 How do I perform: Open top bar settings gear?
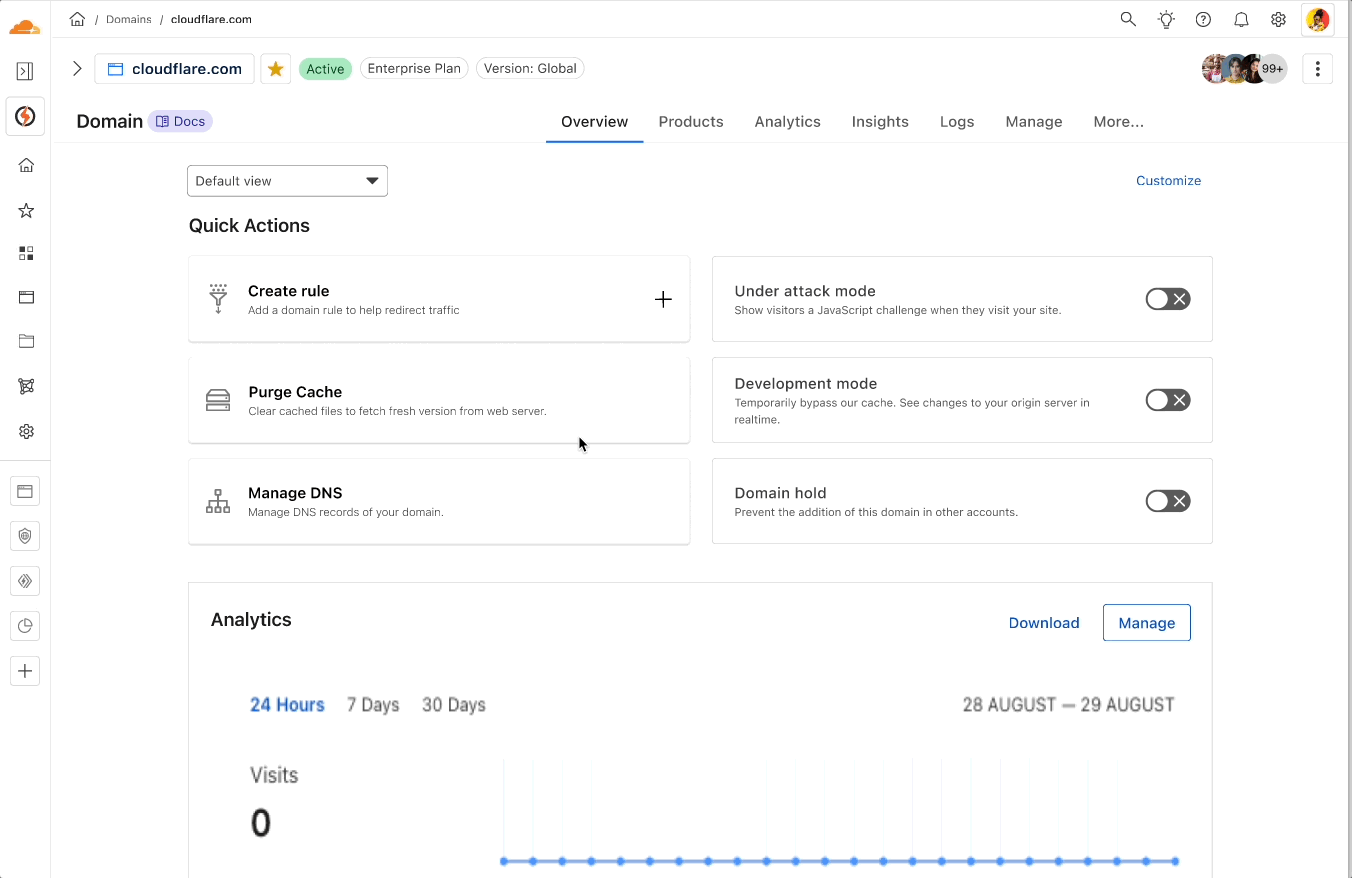[x=1278, y=19]
